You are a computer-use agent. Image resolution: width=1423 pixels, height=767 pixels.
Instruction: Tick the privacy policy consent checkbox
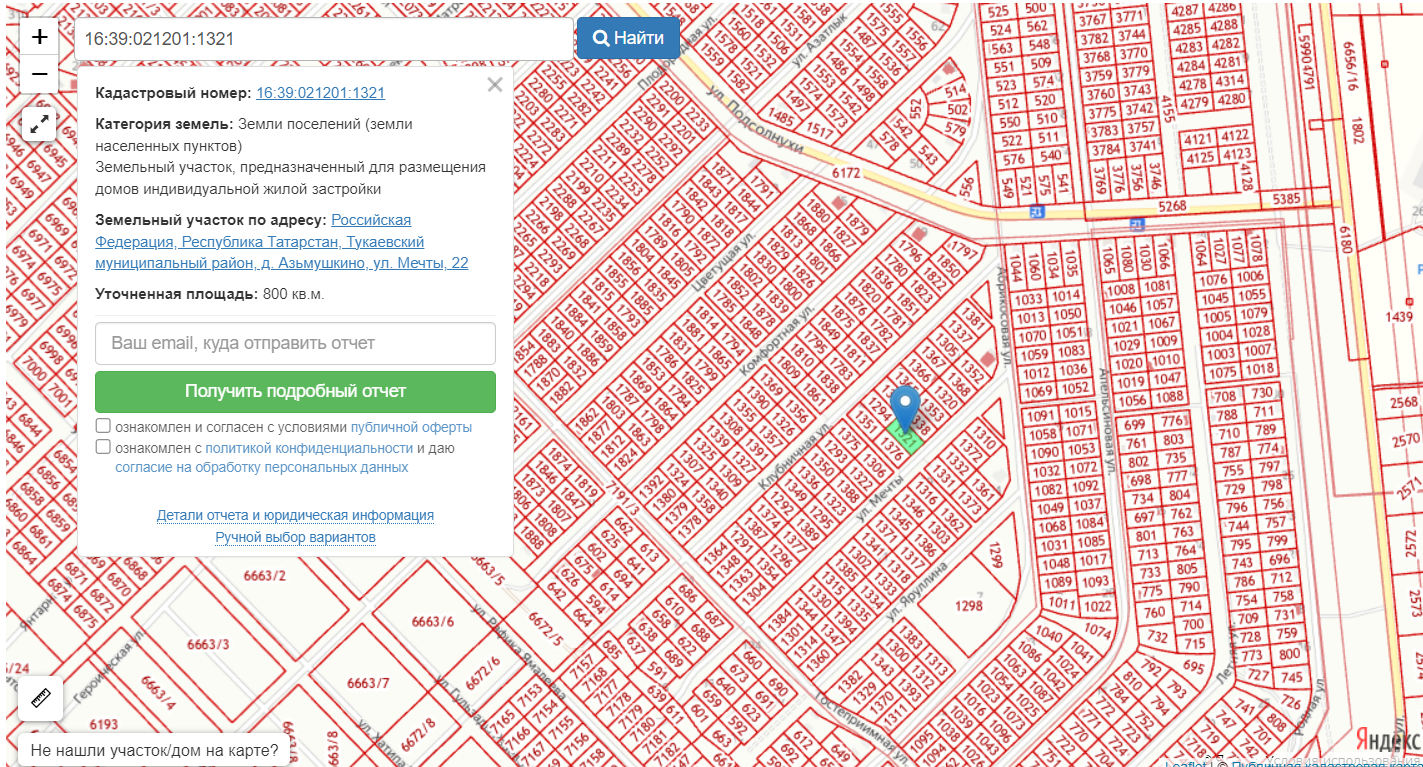[103, 447]
